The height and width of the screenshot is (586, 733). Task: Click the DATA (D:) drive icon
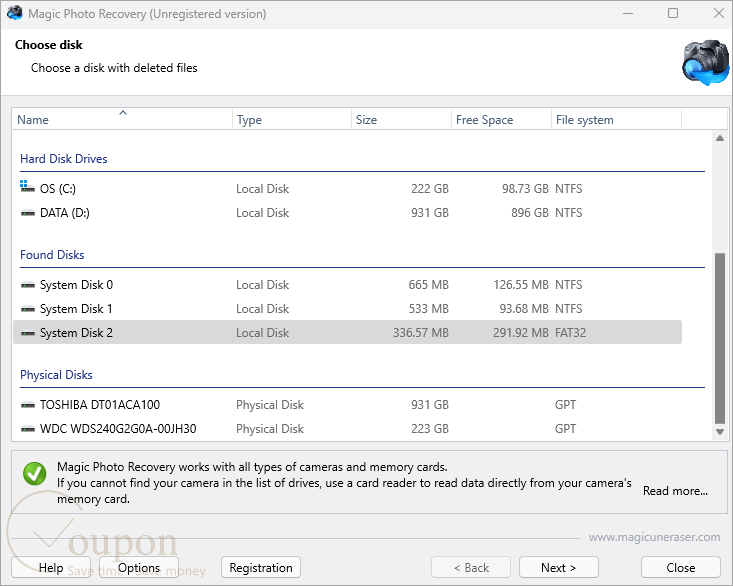click(28, 213)
